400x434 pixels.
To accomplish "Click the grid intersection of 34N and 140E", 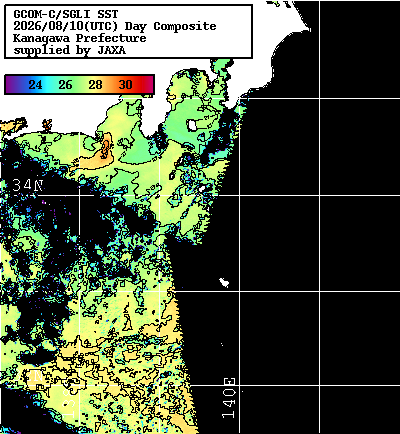I will 239,195.
